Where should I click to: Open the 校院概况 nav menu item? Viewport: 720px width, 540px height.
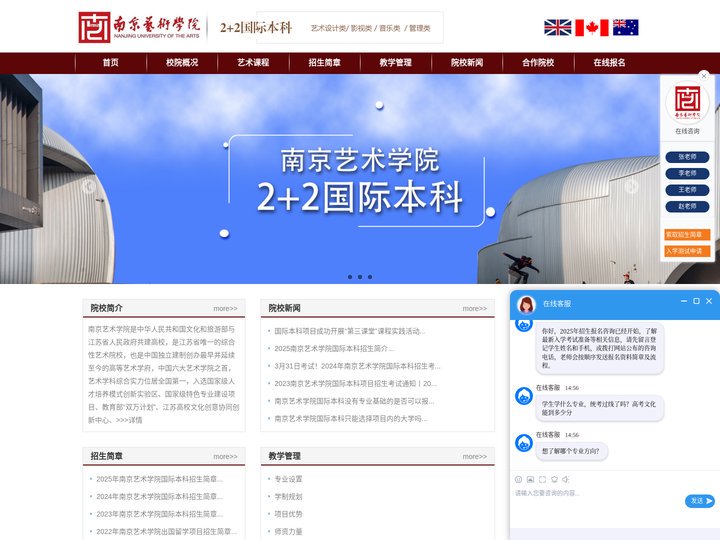(182, 63)
